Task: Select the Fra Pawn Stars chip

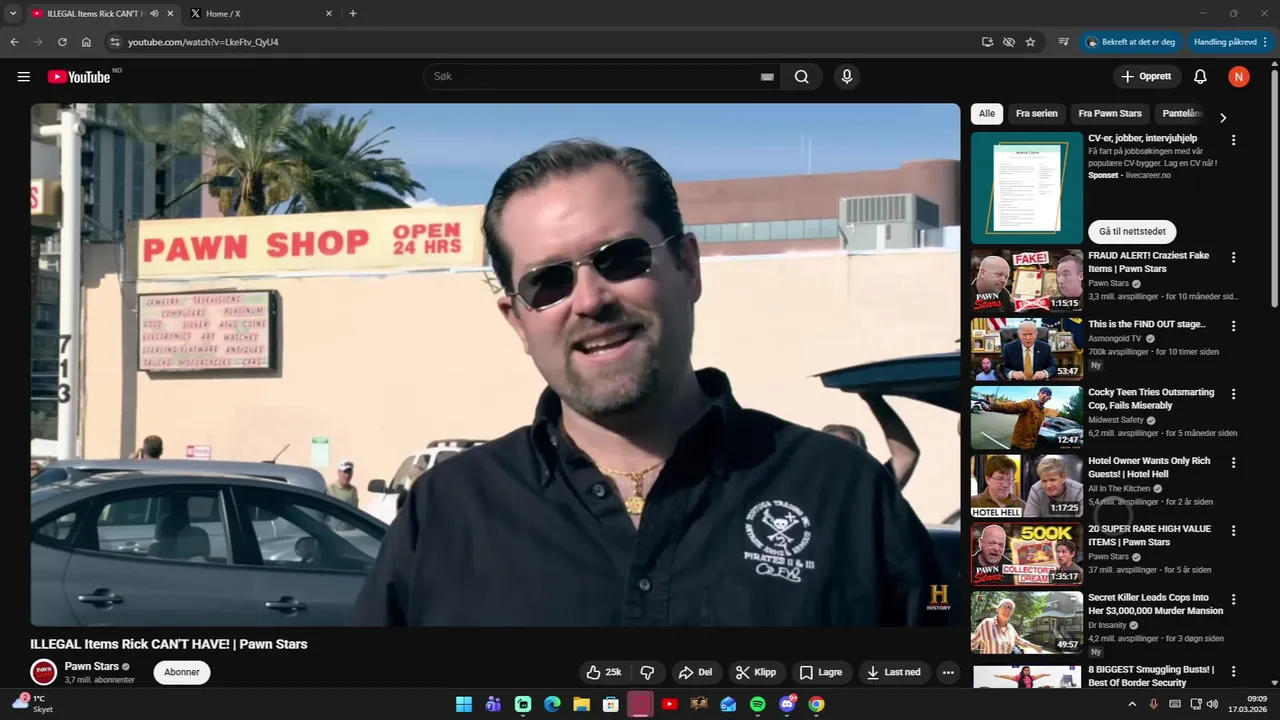Action: pos(1110,113)
